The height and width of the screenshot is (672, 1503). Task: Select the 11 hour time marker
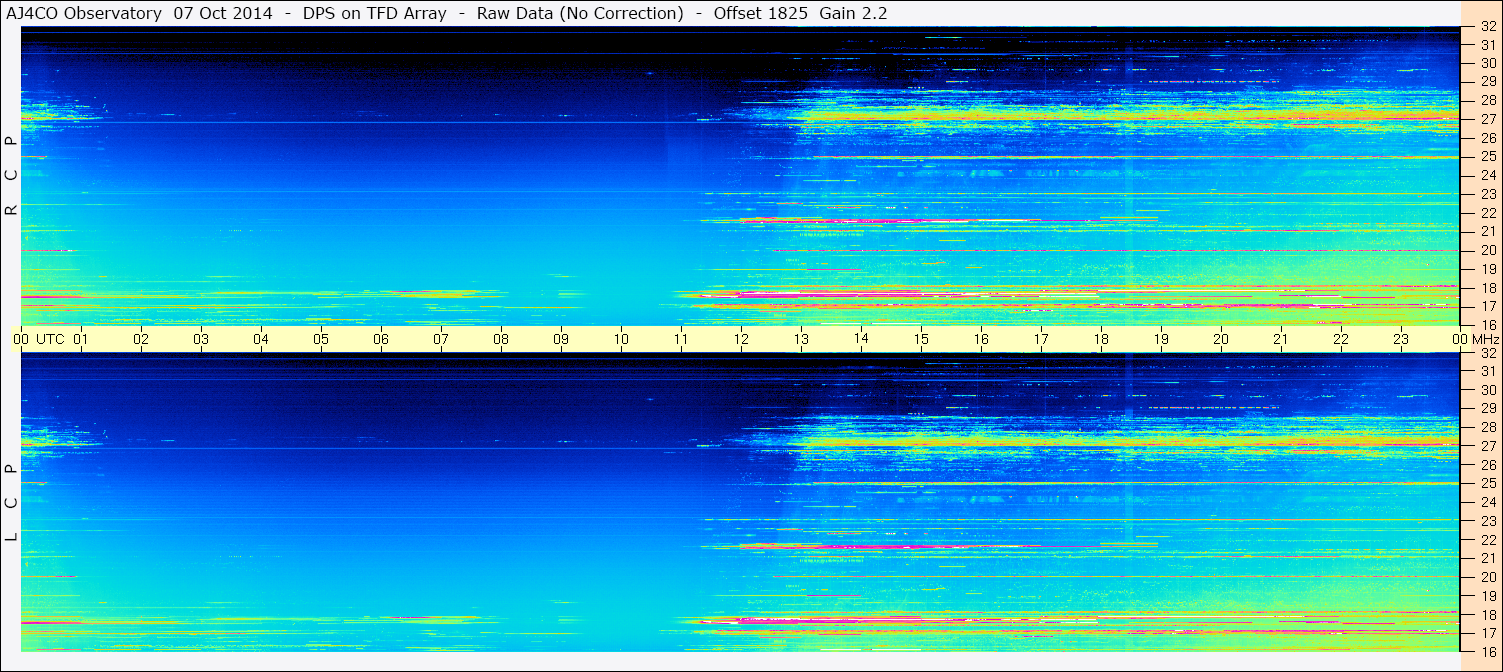coord(681,339)
